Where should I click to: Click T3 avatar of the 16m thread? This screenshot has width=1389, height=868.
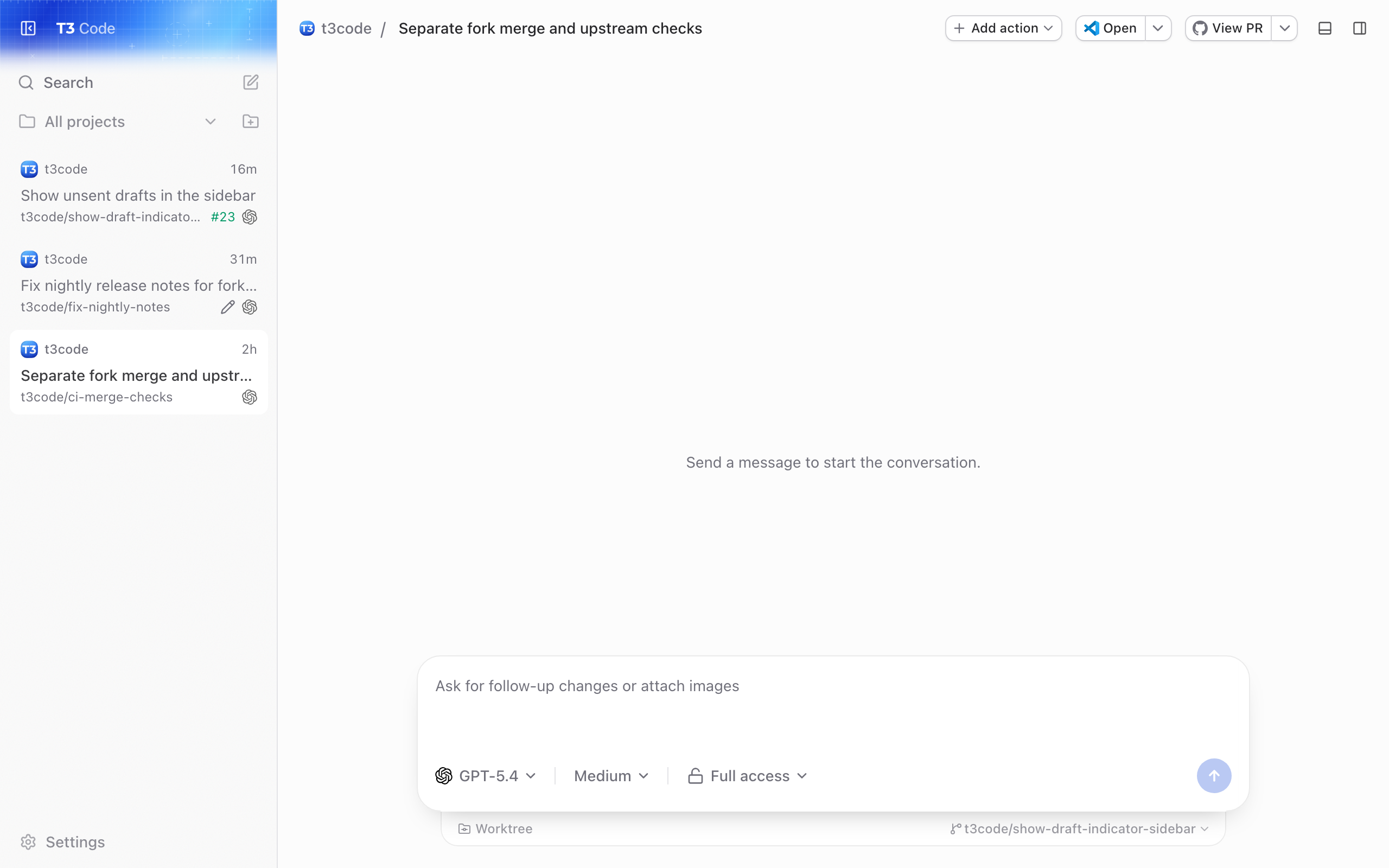(x=29, y=169)
